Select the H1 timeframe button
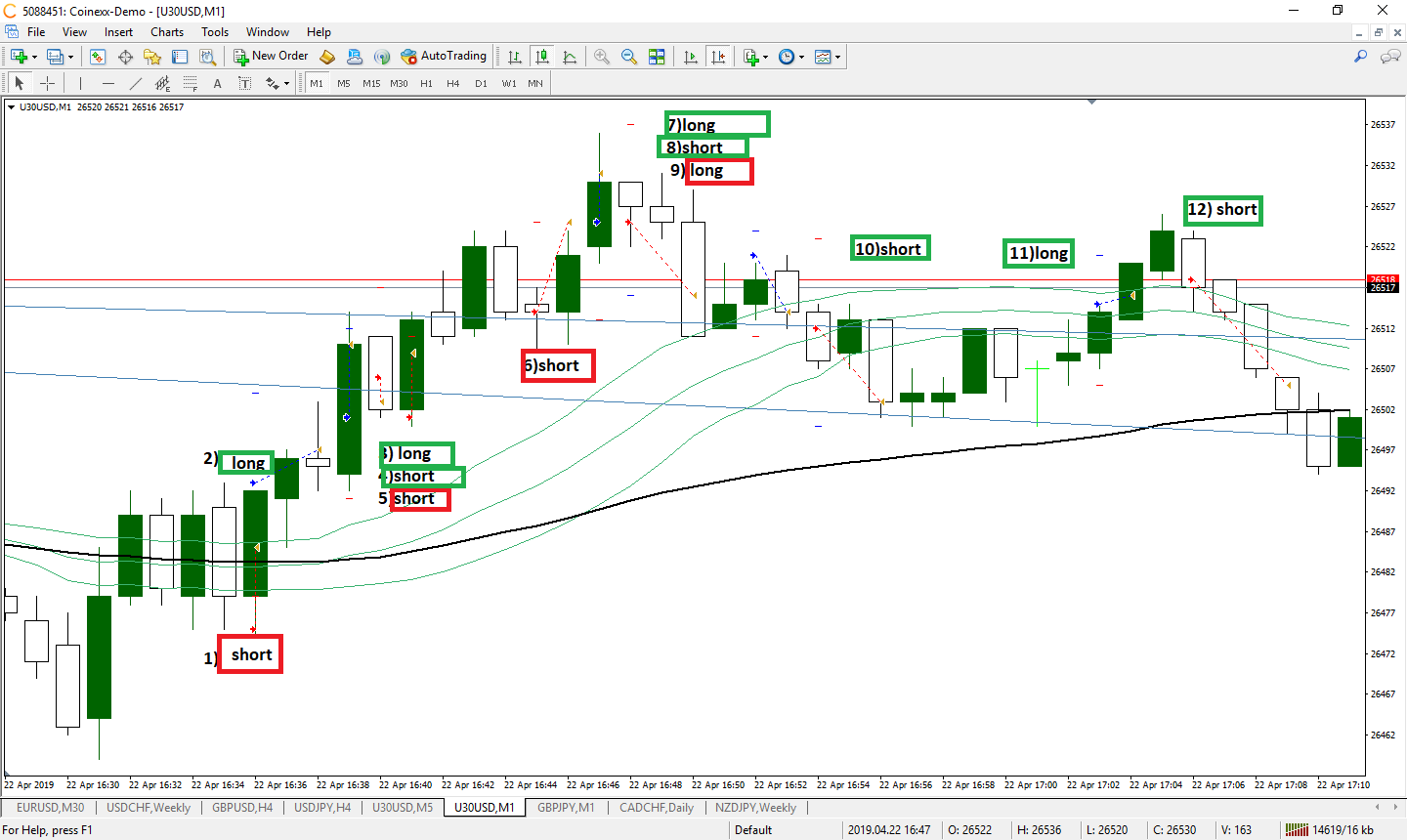 [426, 84]
